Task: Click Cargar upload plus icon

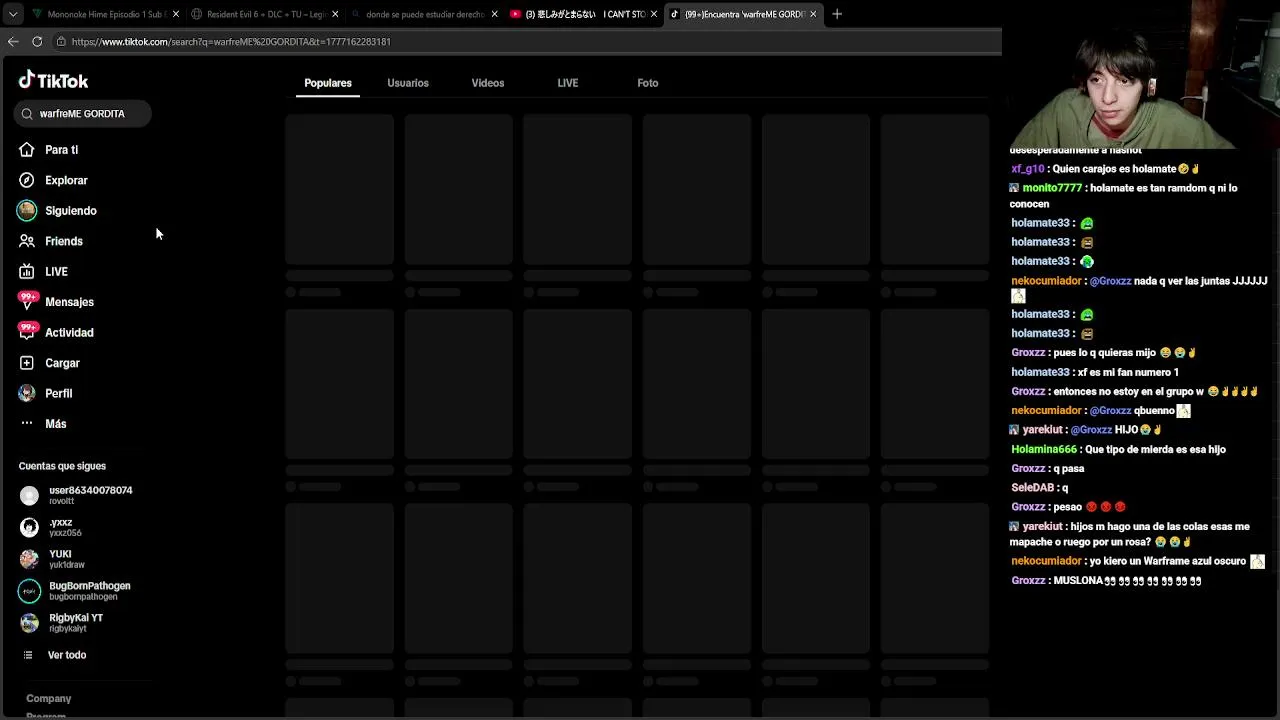Action: coord(27,363)
